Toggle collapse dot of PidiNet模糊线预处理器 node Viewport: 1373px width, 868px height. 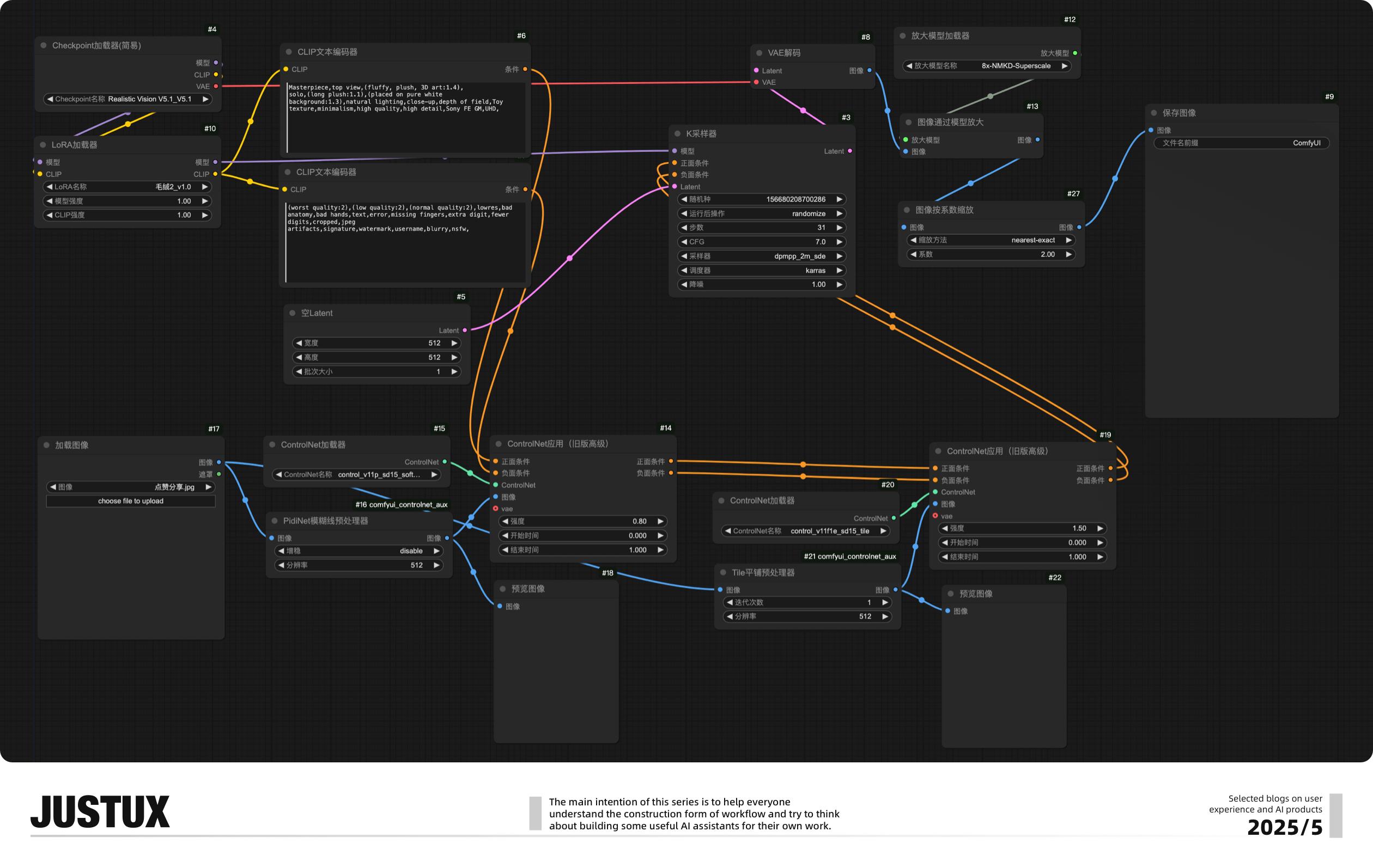pyautogui.click(x=274, y=521)
